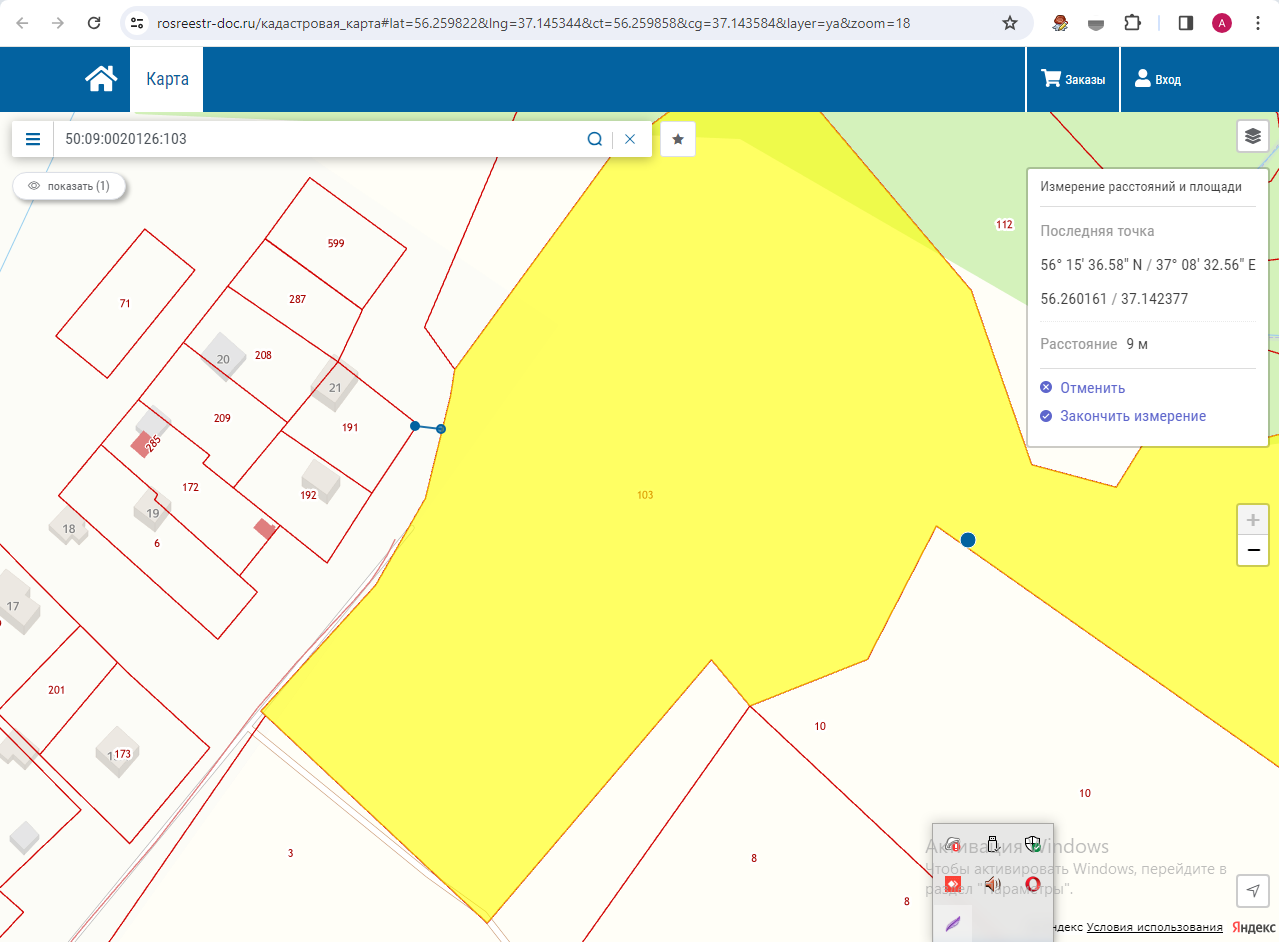
Task: Zoom in the map with plus button
Action: pyautogui.click(x=1253, y=521)
